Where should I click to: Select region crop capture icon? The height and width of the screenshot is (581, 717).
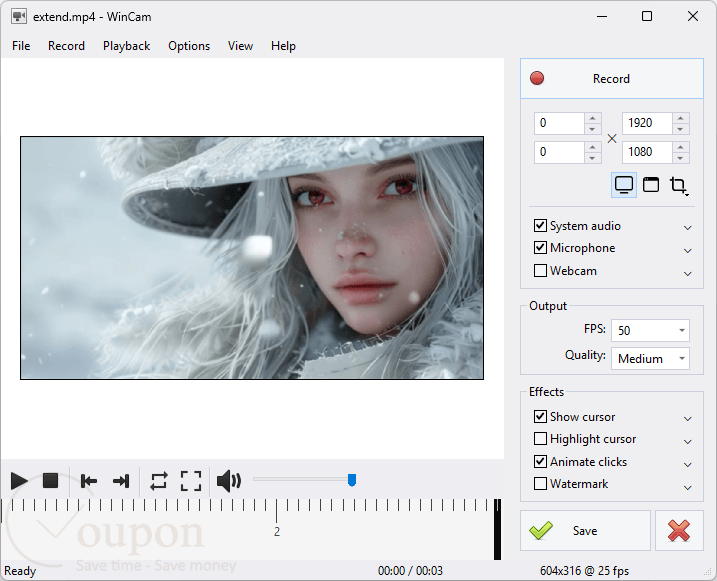click(679, 186)
